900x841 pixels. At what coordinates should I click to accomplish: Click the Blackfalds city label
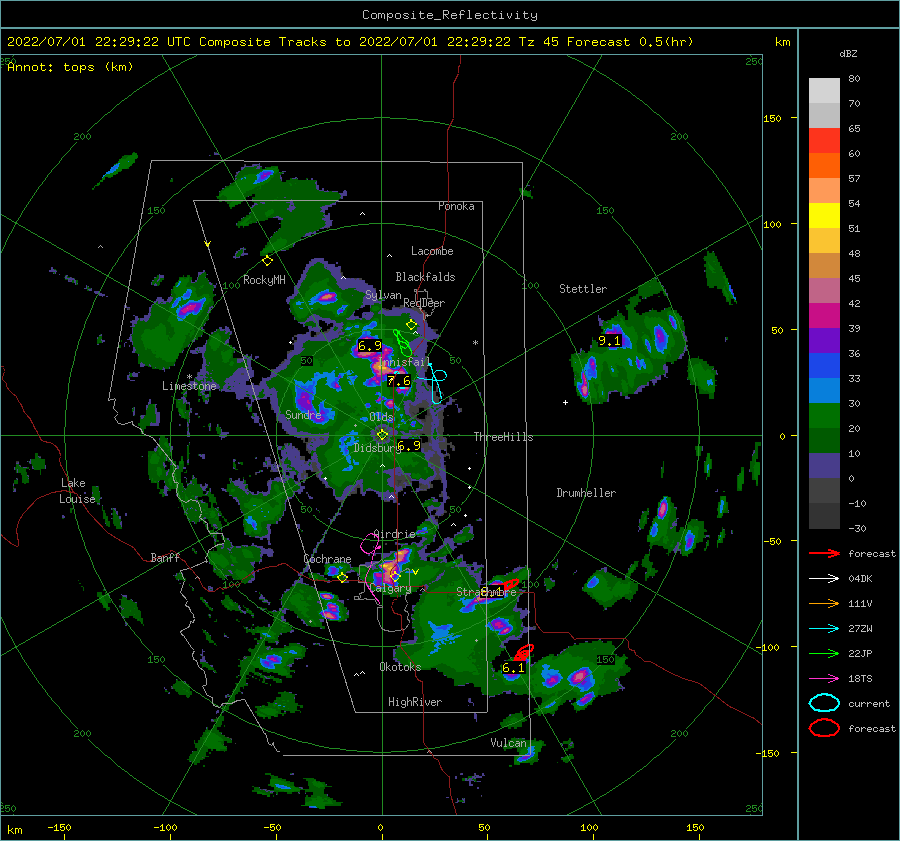[x=425, y=277]
